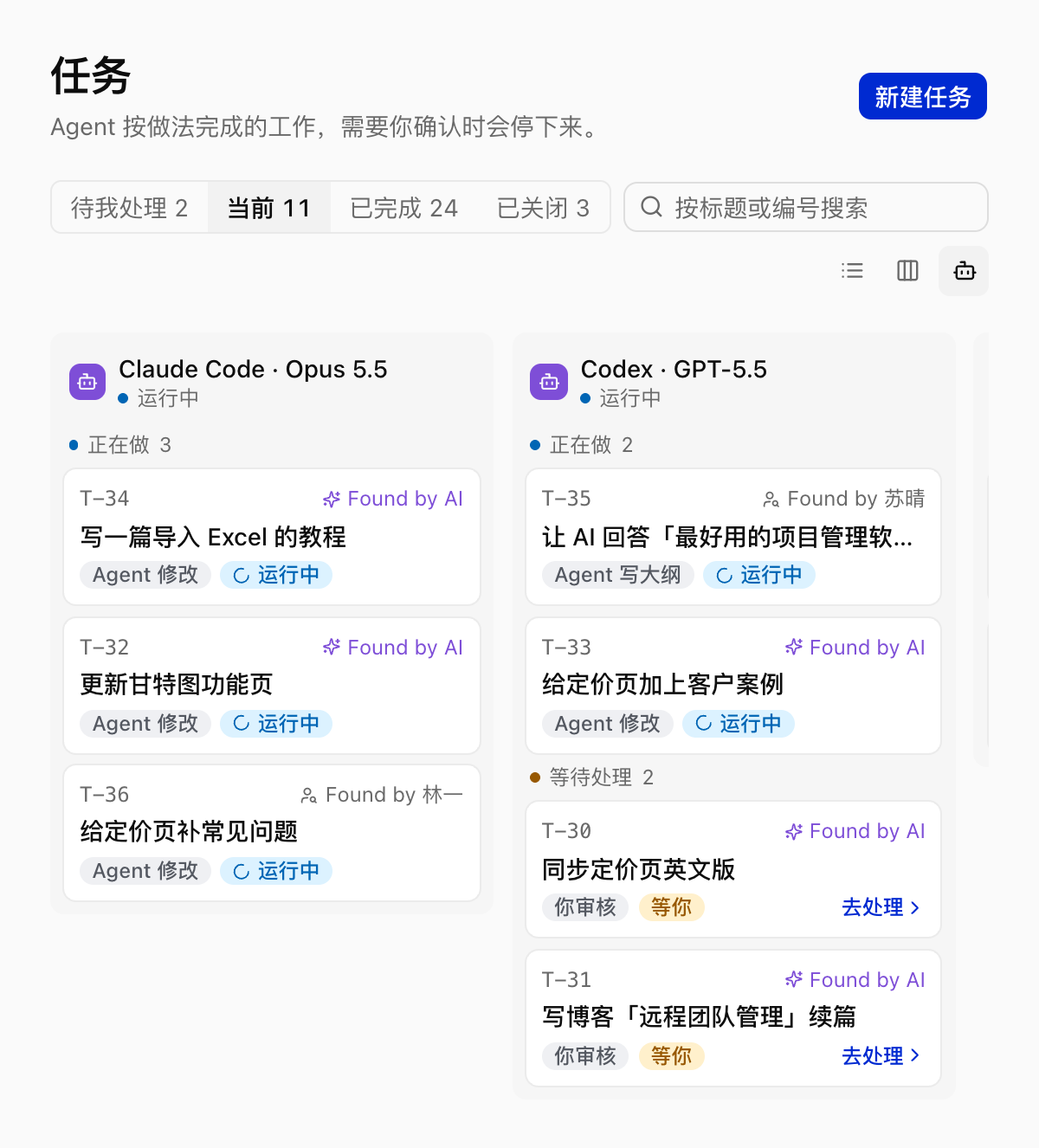
Task: Click the running spinner icon on T-35
Action: click(725, 576)
